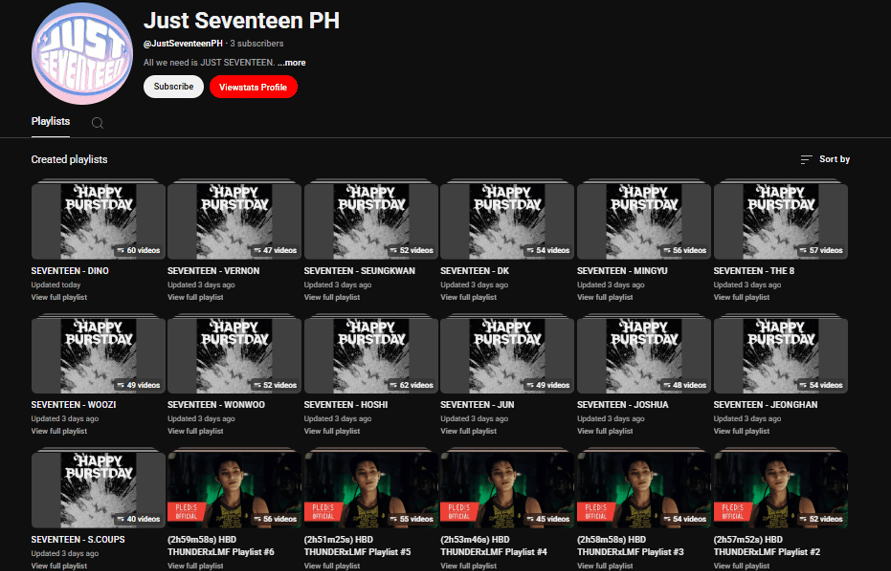Open the SEVENTEEN - HOSHI playlist thumbnail

pyautogui.click(x=371, y=356)
